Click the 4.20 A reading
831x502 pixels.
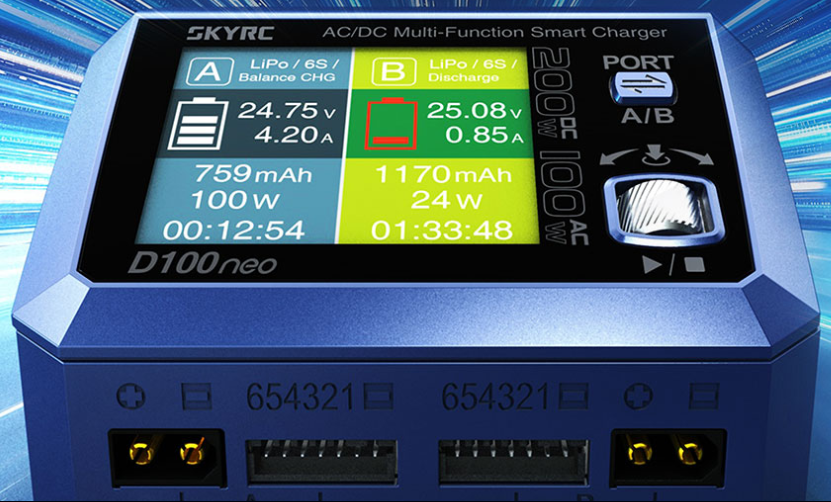(293, 135)
